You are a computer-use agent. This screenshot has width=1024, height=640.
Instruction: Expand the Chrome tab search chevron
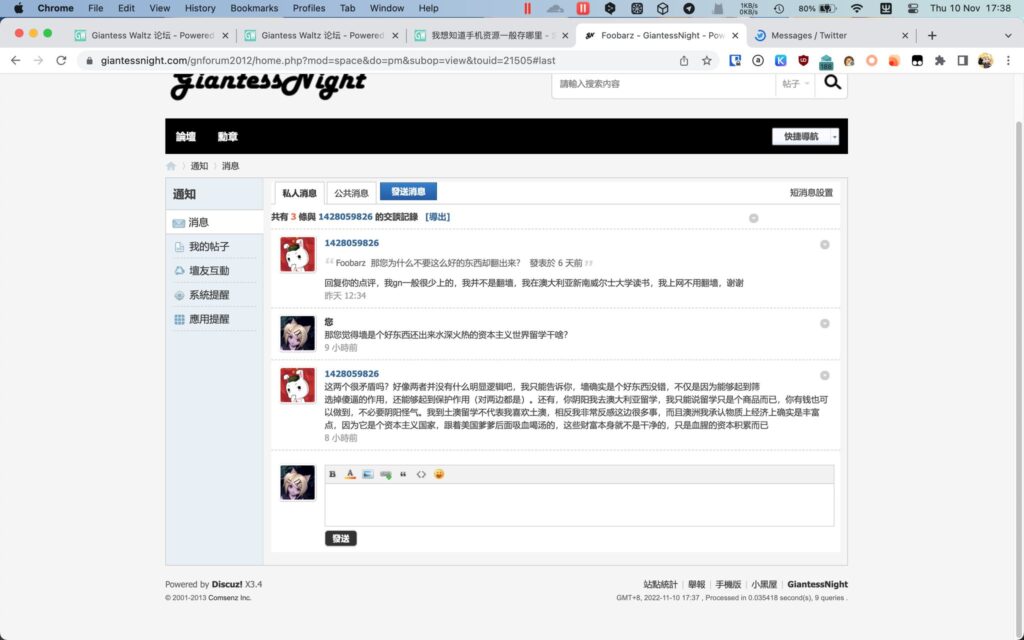tap(1003, 35)
